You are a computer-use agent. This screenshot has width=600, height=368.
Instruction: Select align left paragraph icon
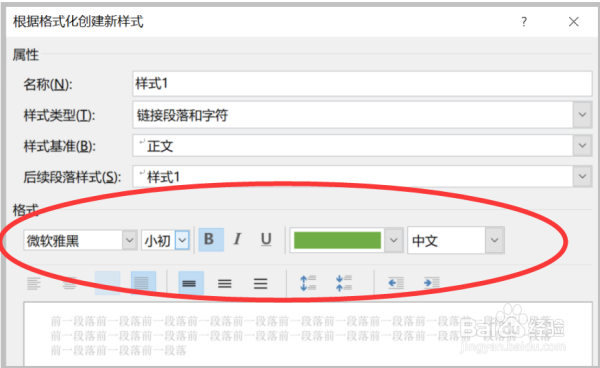pyautogui.click(x=34, y=284)
